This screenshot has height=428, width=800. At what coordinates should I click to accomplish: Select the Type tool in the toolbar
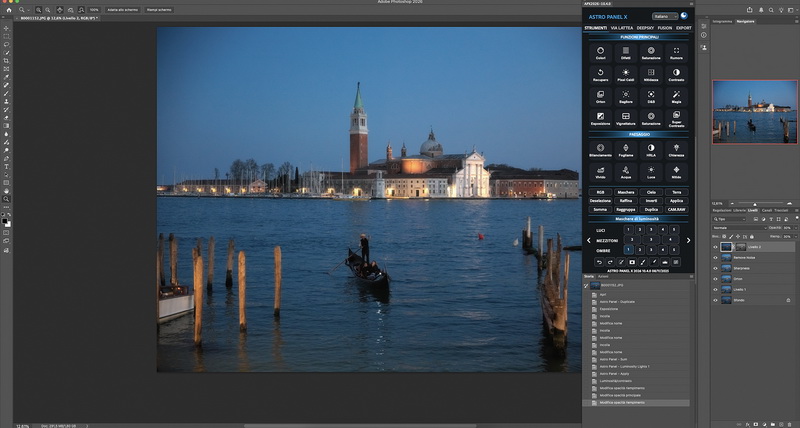click(x=6, y=166)
